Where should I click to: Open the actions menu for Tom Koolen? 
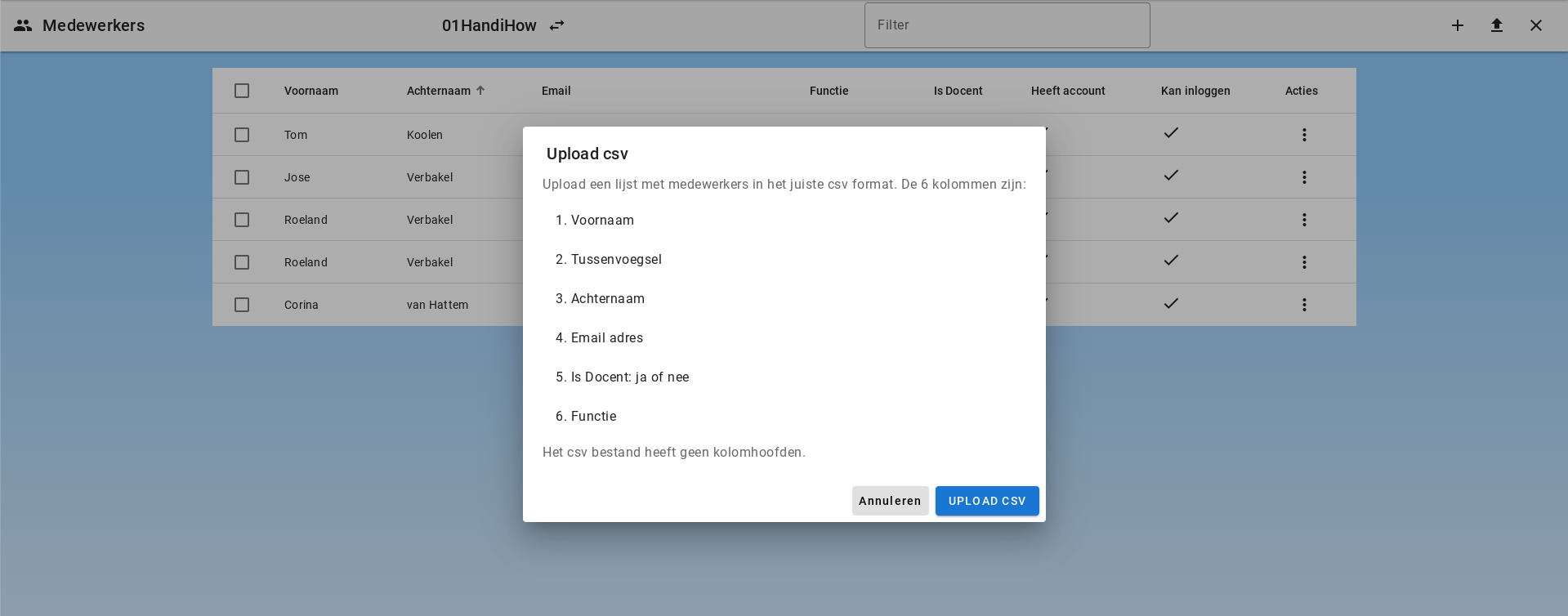click(x=1304, y=135)
